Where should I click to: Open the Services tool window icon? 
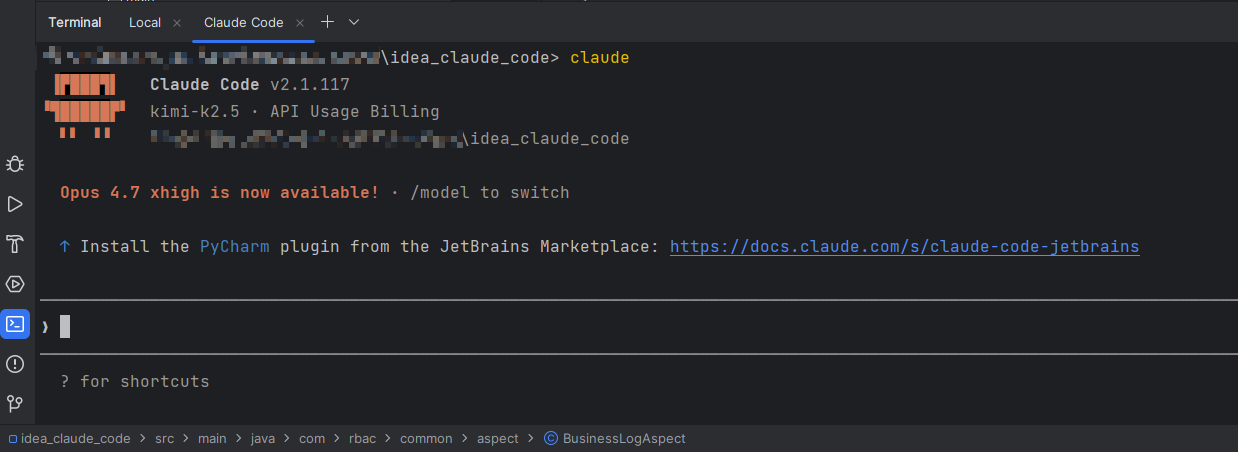pos(15,284)
